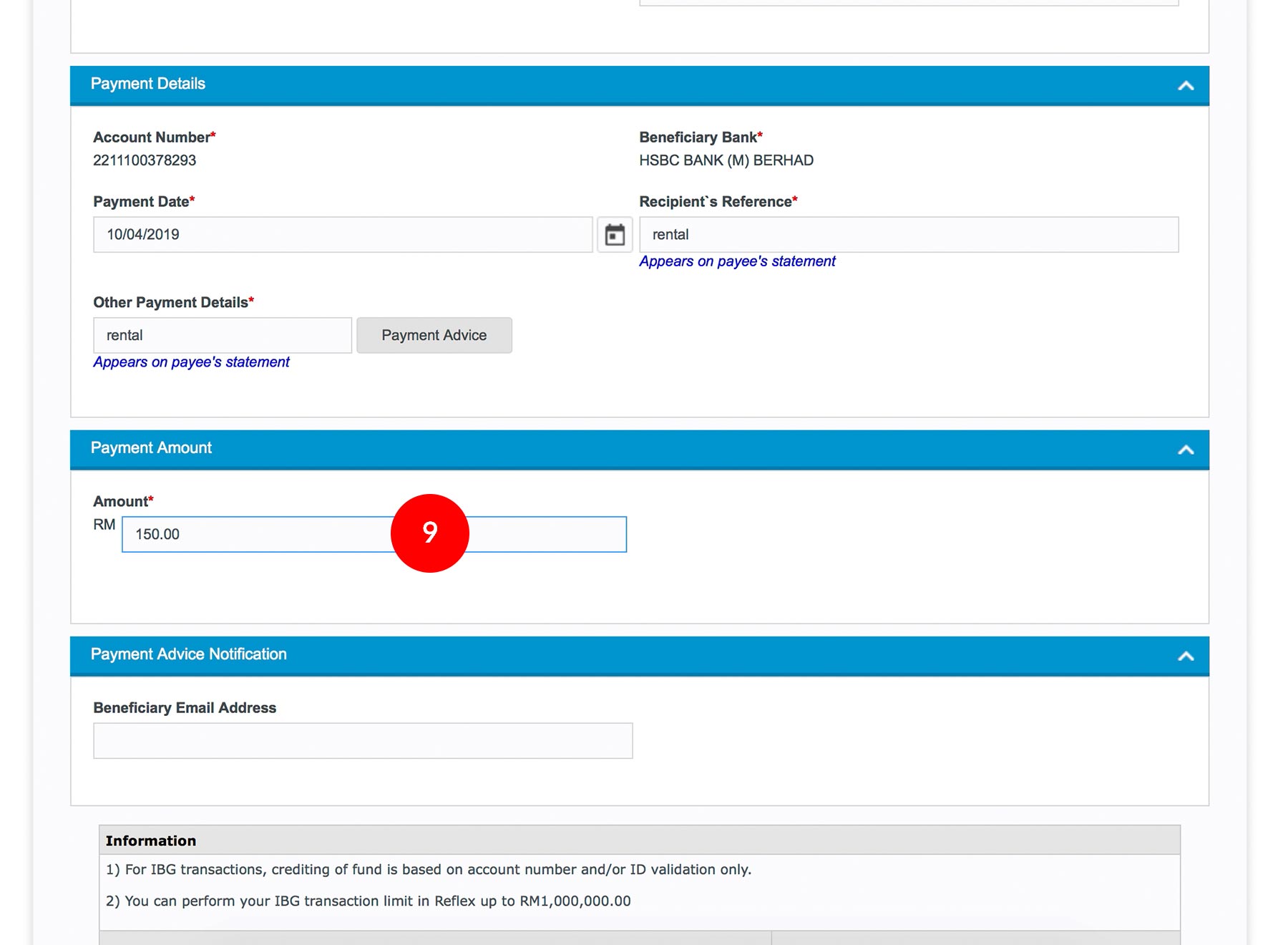Focus the Beneficiary Email Address field
The height and width of the screenshot is (945, 1288).
(x=362, y=740)
